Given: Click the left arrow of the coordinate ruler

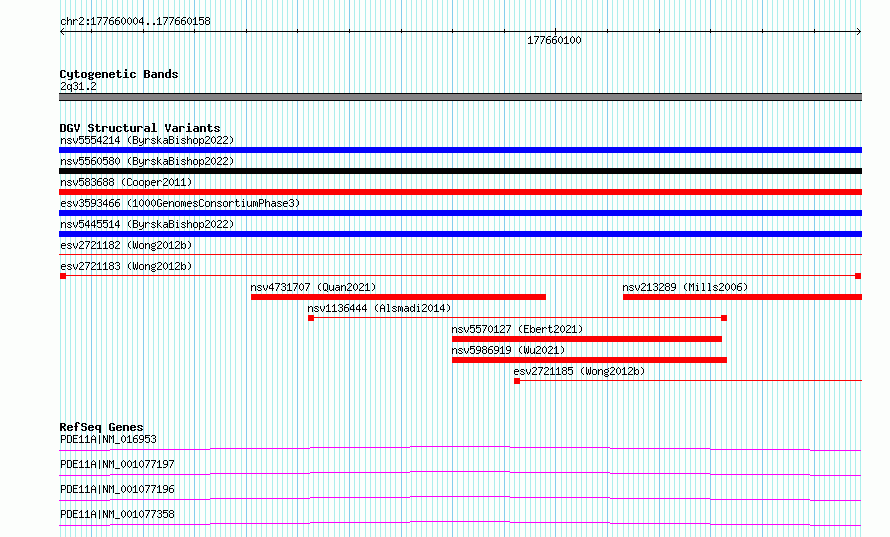Looking at the screenshot, I should click(62, 32).
